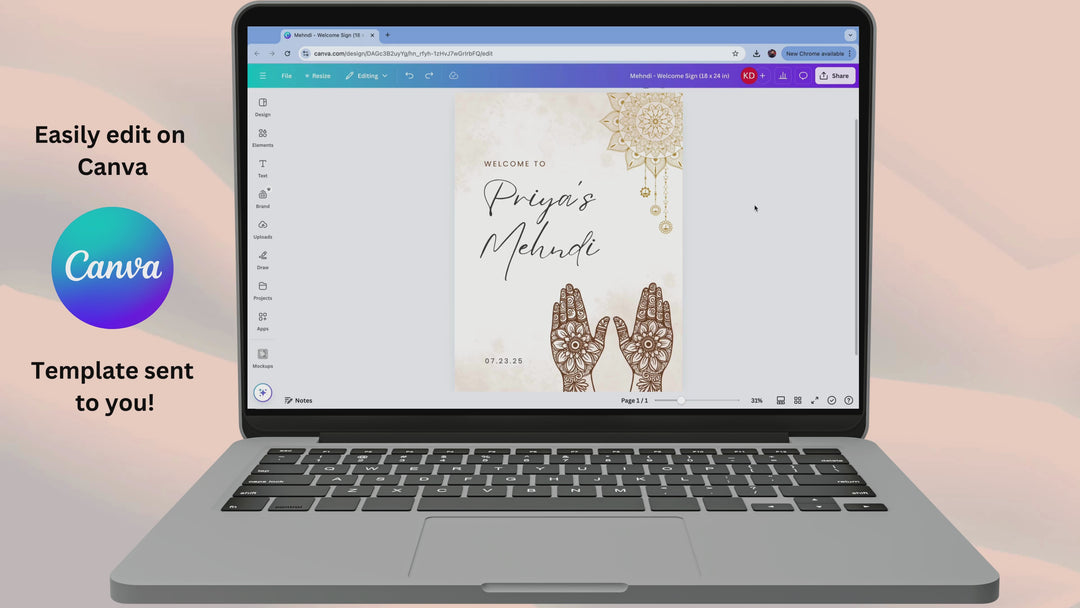View site information icon in address bar
The height and width of the screenshot is (608, 1080).
pos(306,54)
